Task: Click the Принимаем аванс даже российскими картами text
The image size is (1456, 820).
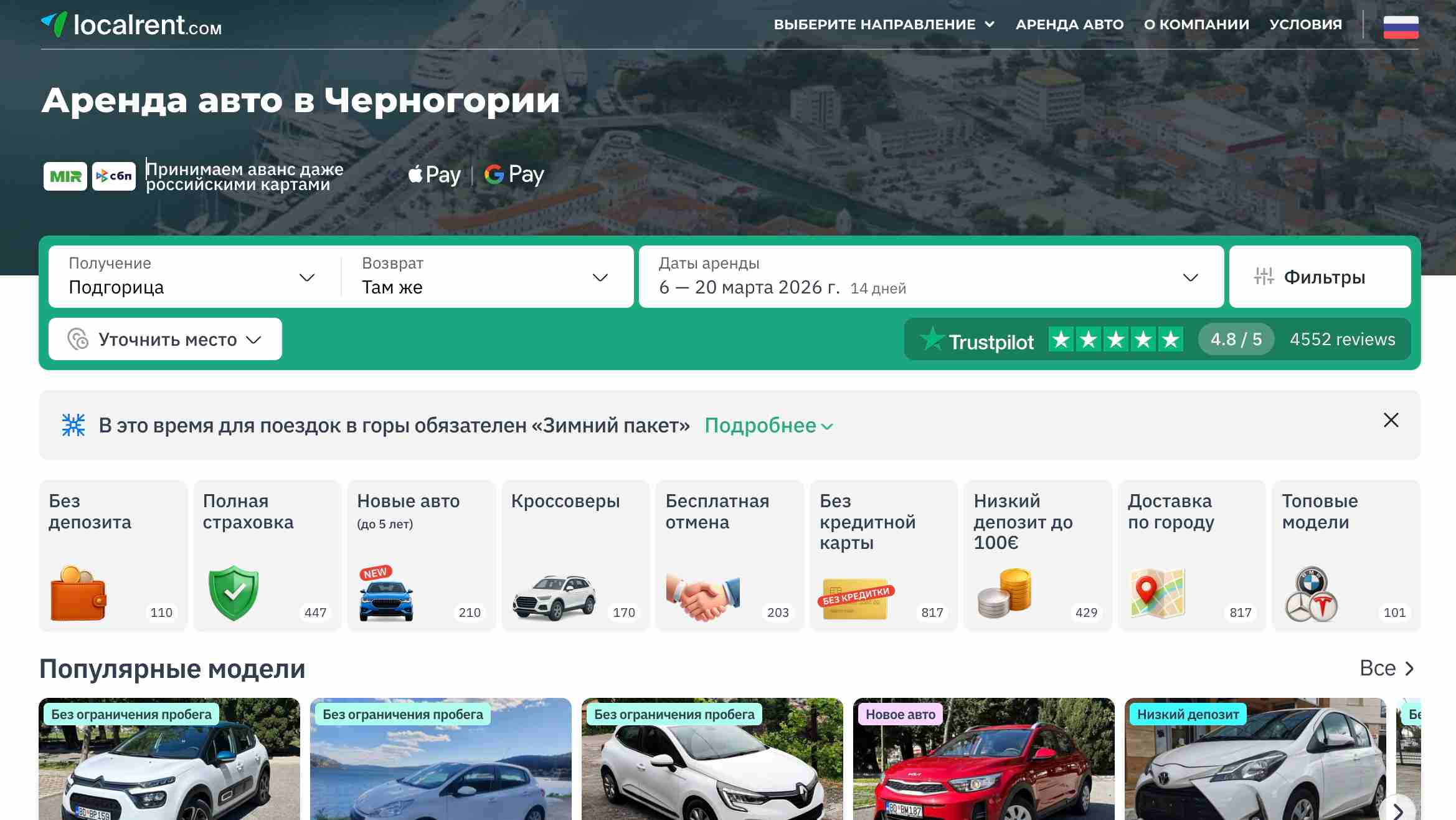Action: click(244, 176)
